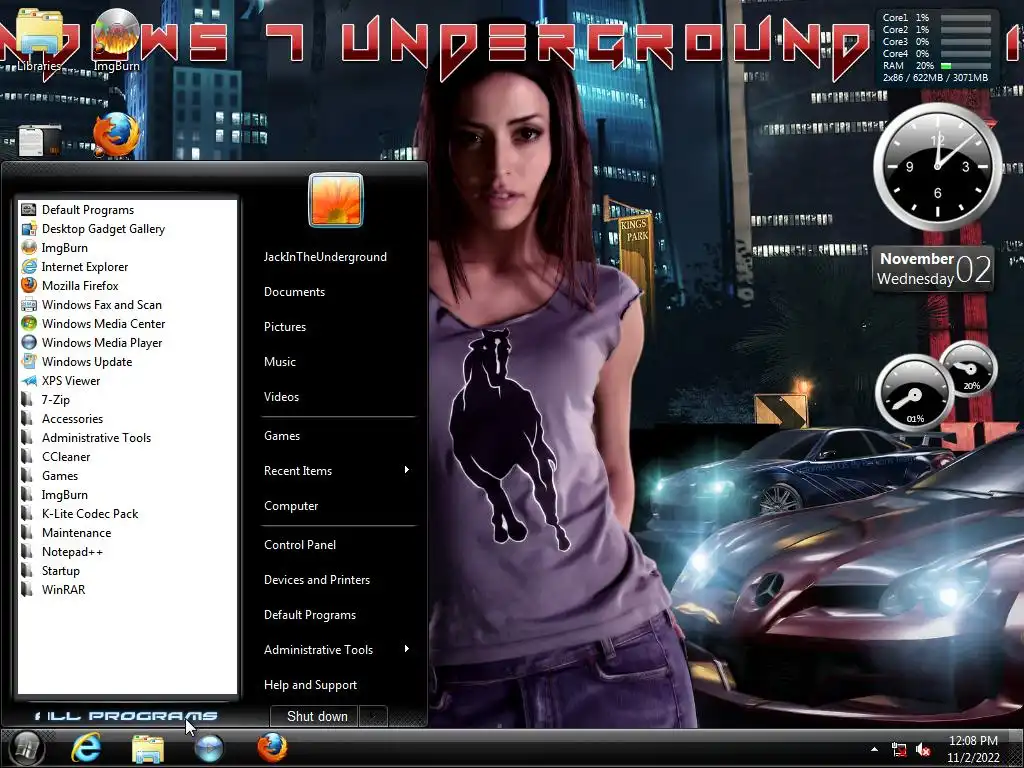
Task: Expand the 7-Zip folder
Action: click(x=127, y=399)
